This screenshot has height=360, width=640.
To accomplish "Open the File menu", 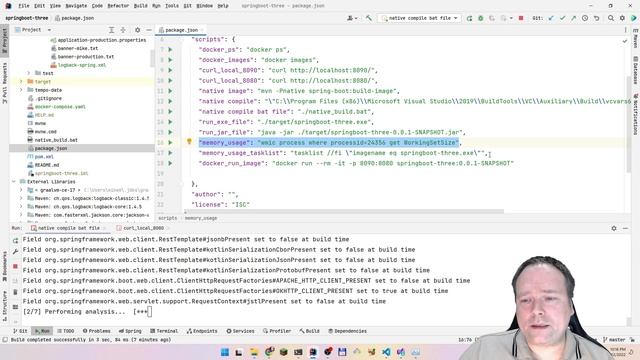I will 24,6.
